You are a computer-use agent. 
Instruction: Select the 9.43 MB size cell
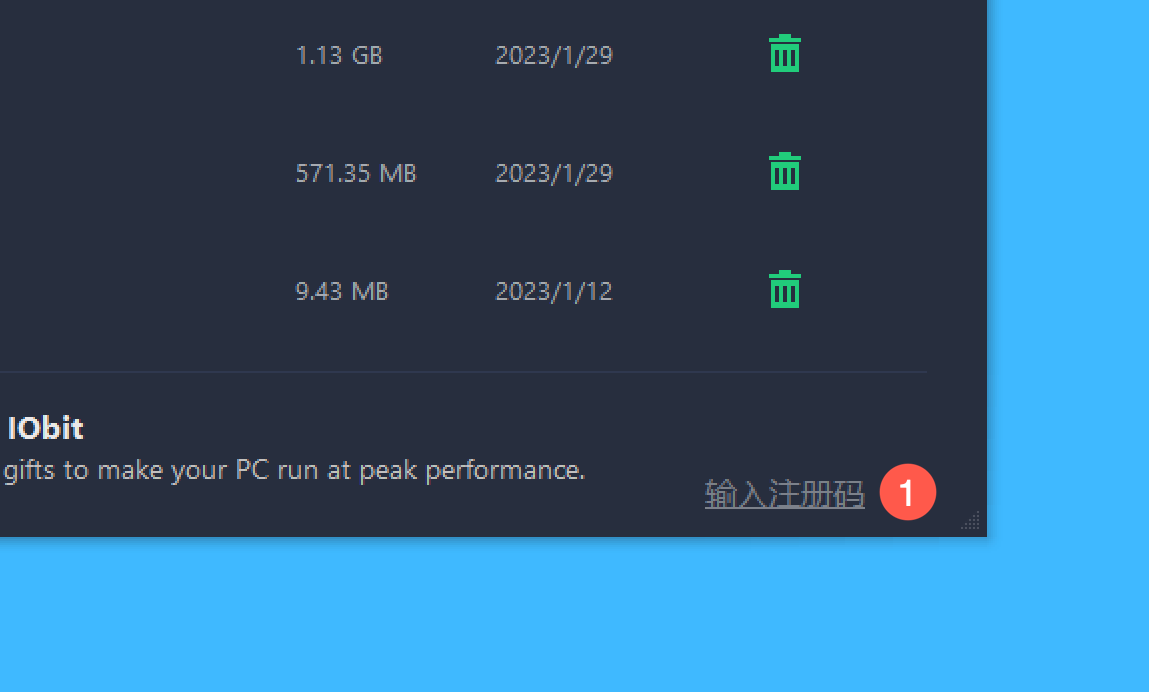341,291
